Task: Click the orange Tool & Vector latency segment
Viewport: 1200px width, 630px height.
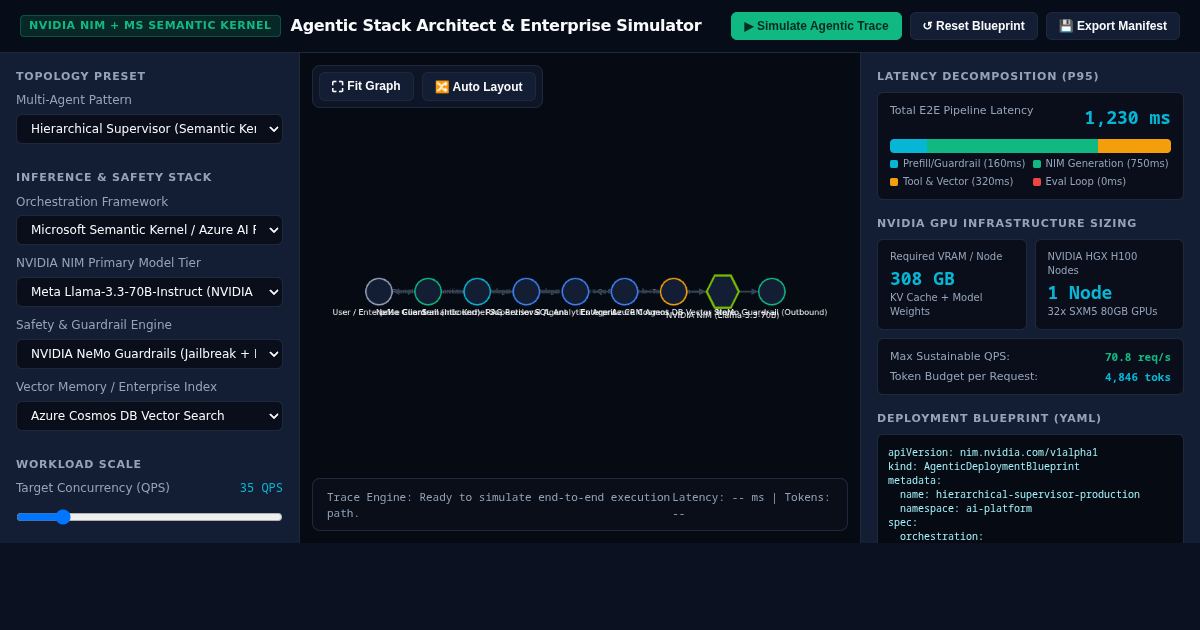Action: (1134, 146)
